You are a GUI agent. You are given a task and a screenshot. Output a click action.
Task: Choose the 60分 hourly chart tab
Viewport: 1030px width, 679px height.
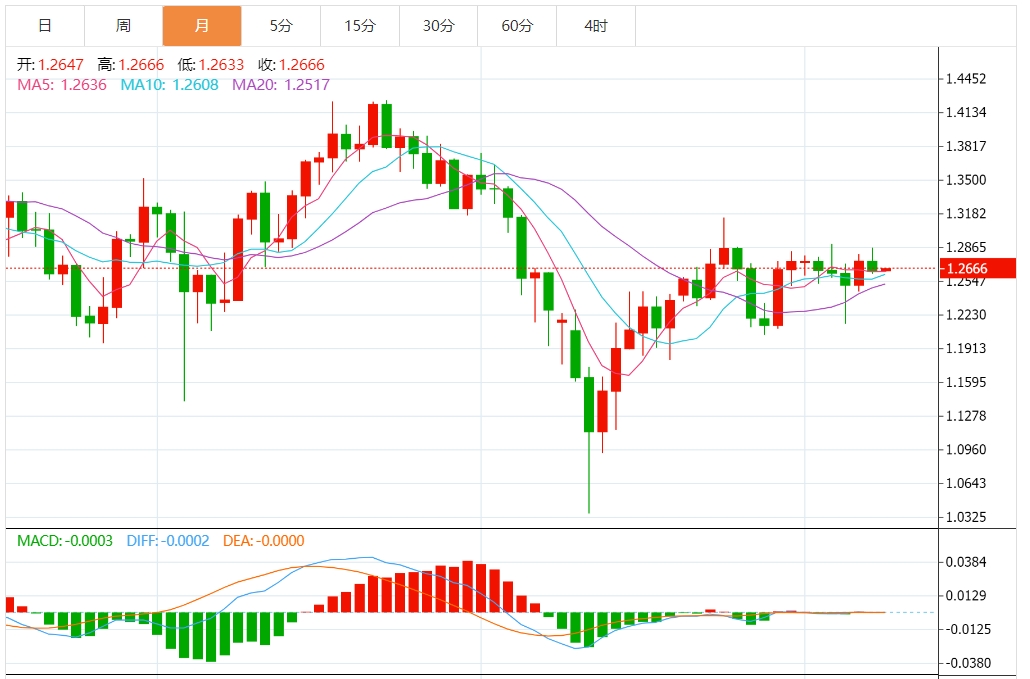click(x=518, y=26)
